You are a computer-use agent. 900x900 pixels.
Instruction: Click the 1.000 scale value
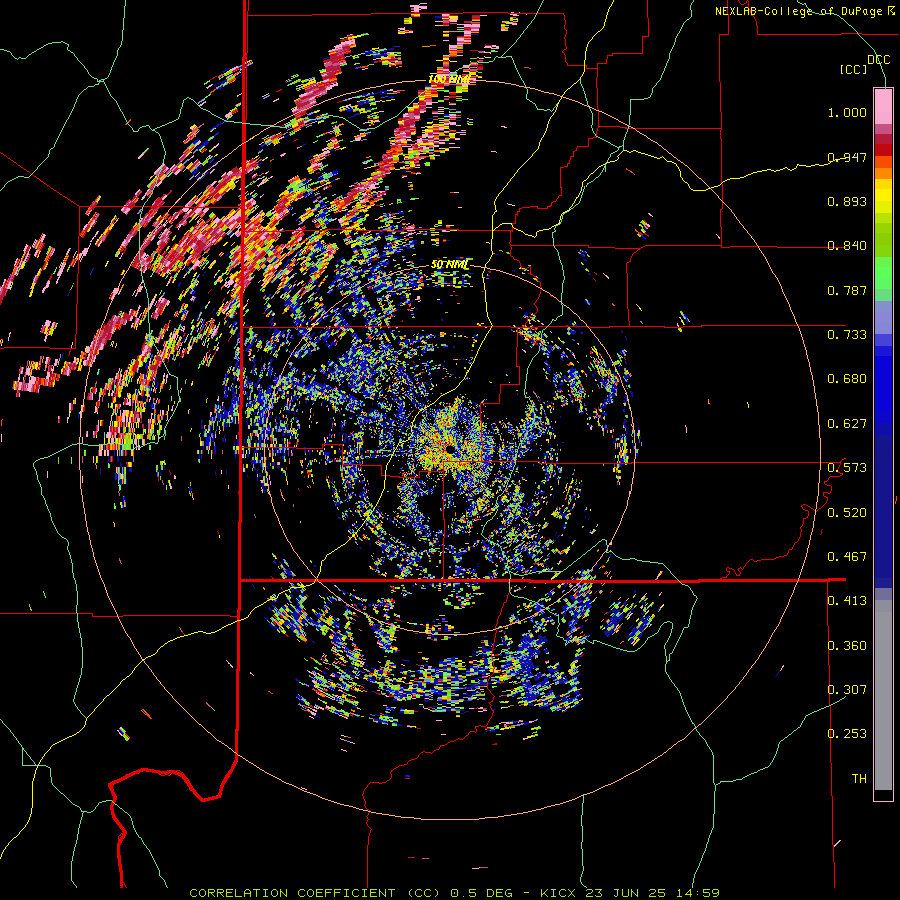coord(847,112)
